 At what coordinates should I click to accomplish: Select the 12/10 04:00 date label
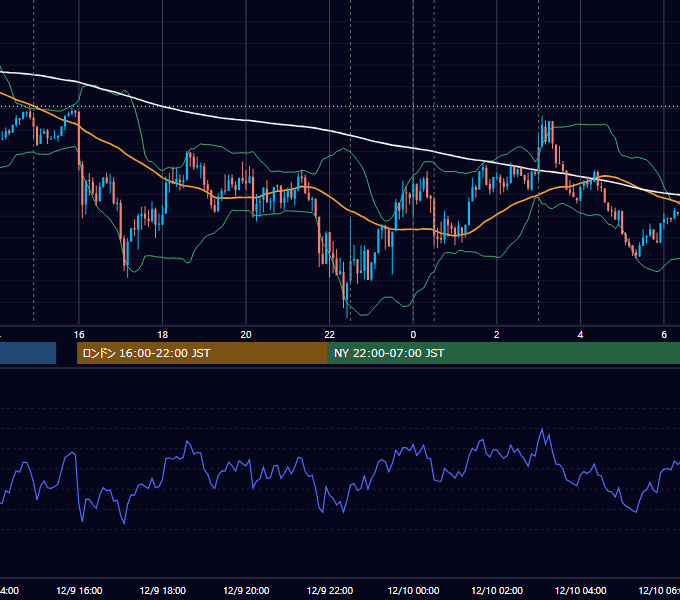(x=581, y=590)
